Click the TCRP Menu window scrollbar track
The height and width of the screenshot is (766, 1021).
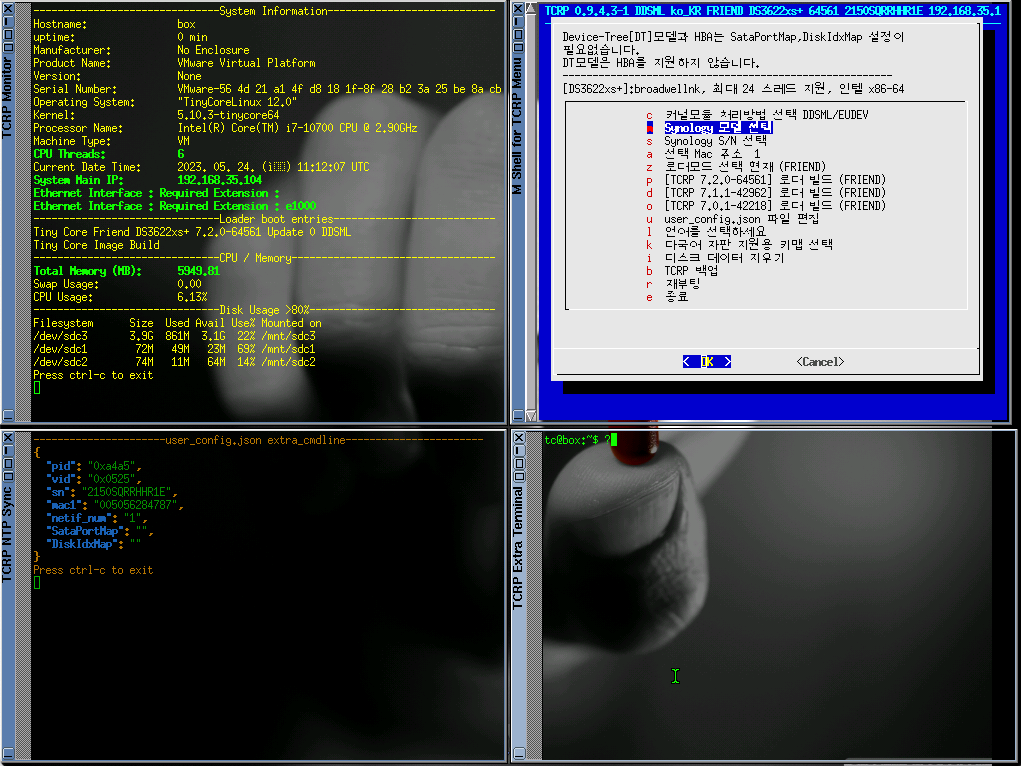point(531,212)
